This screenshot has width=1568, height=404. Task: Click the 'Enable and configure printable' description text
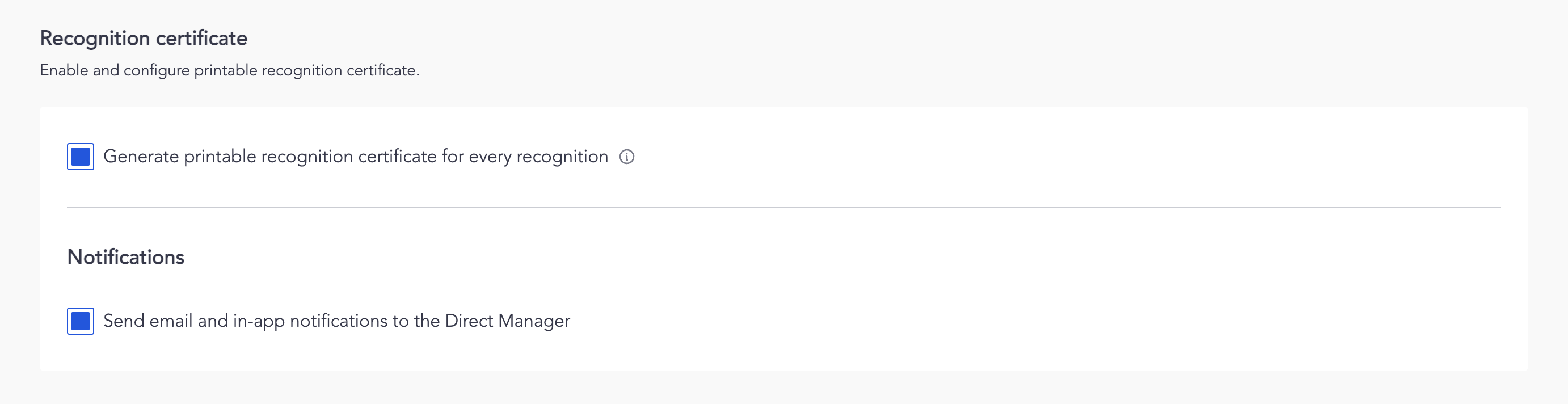pos(230,70)
